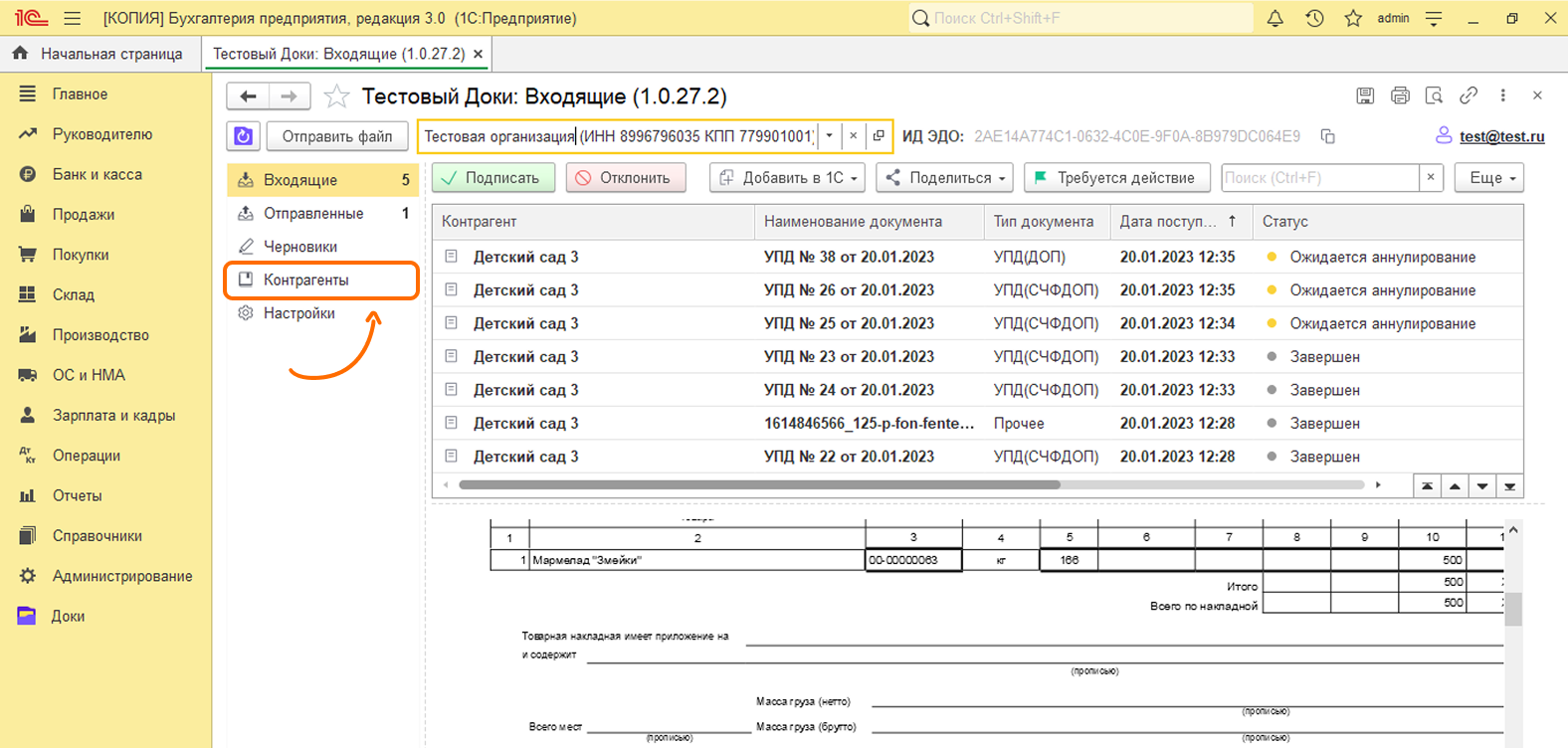The width and height of the screenshot is (1568, 748).
Task: Open the 1C main menu hamburger icon
Action: click(x=72, y=18)
